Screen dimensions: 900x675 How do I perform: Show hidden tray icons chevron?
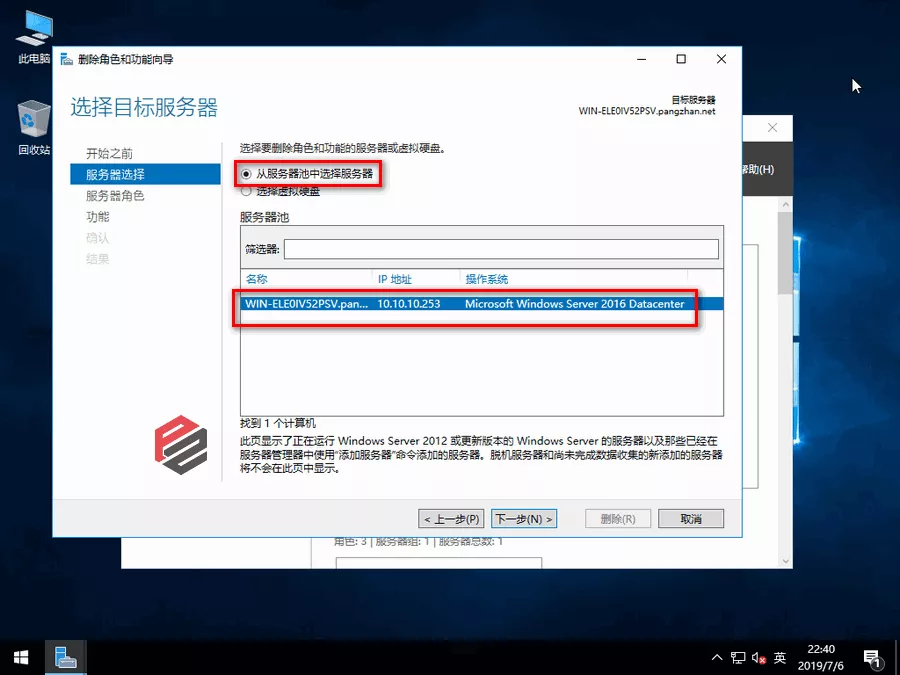[x=716, y=658]
